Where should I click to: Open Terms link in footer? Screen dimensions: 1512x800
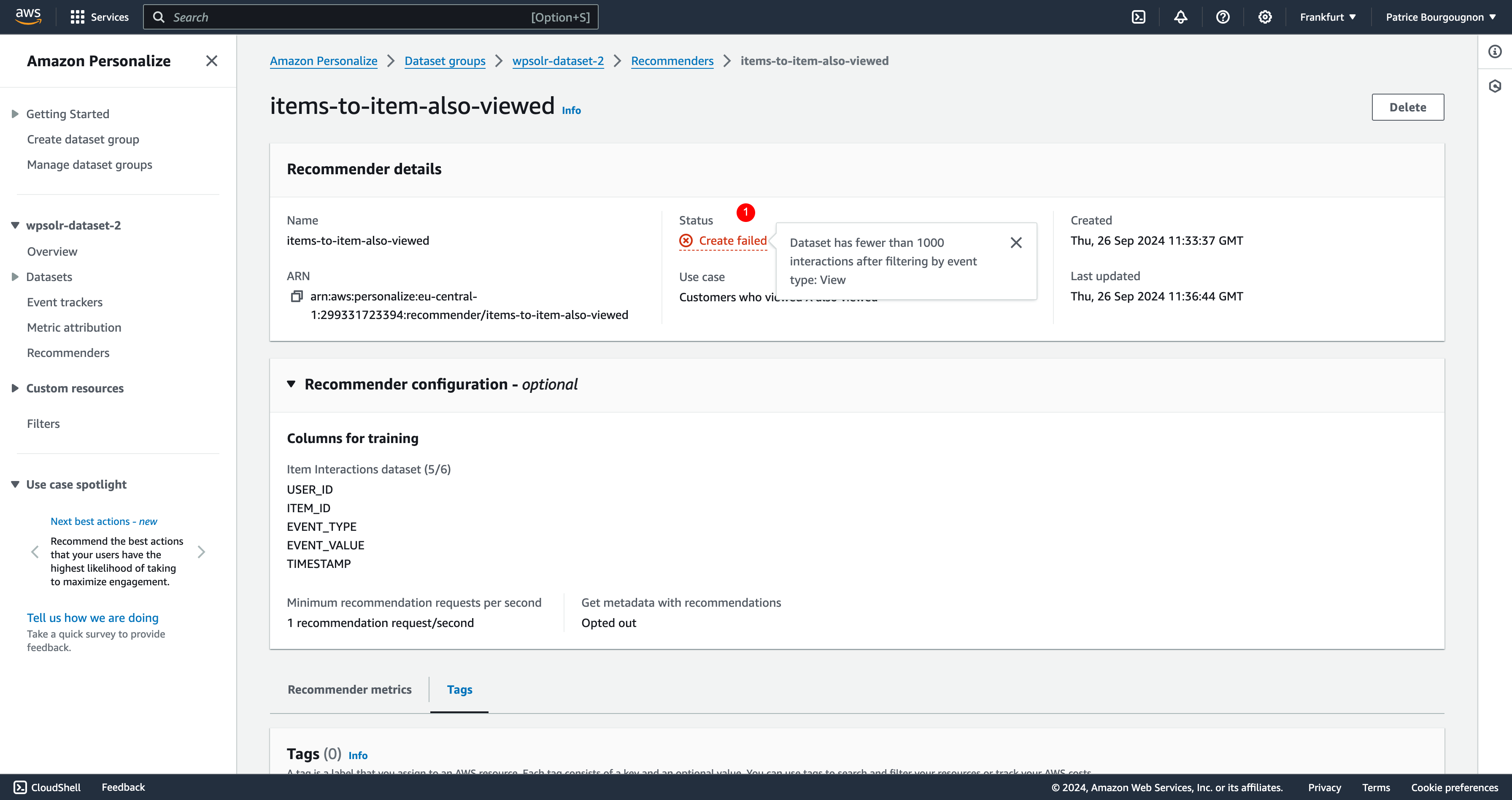coord(1376,787)
